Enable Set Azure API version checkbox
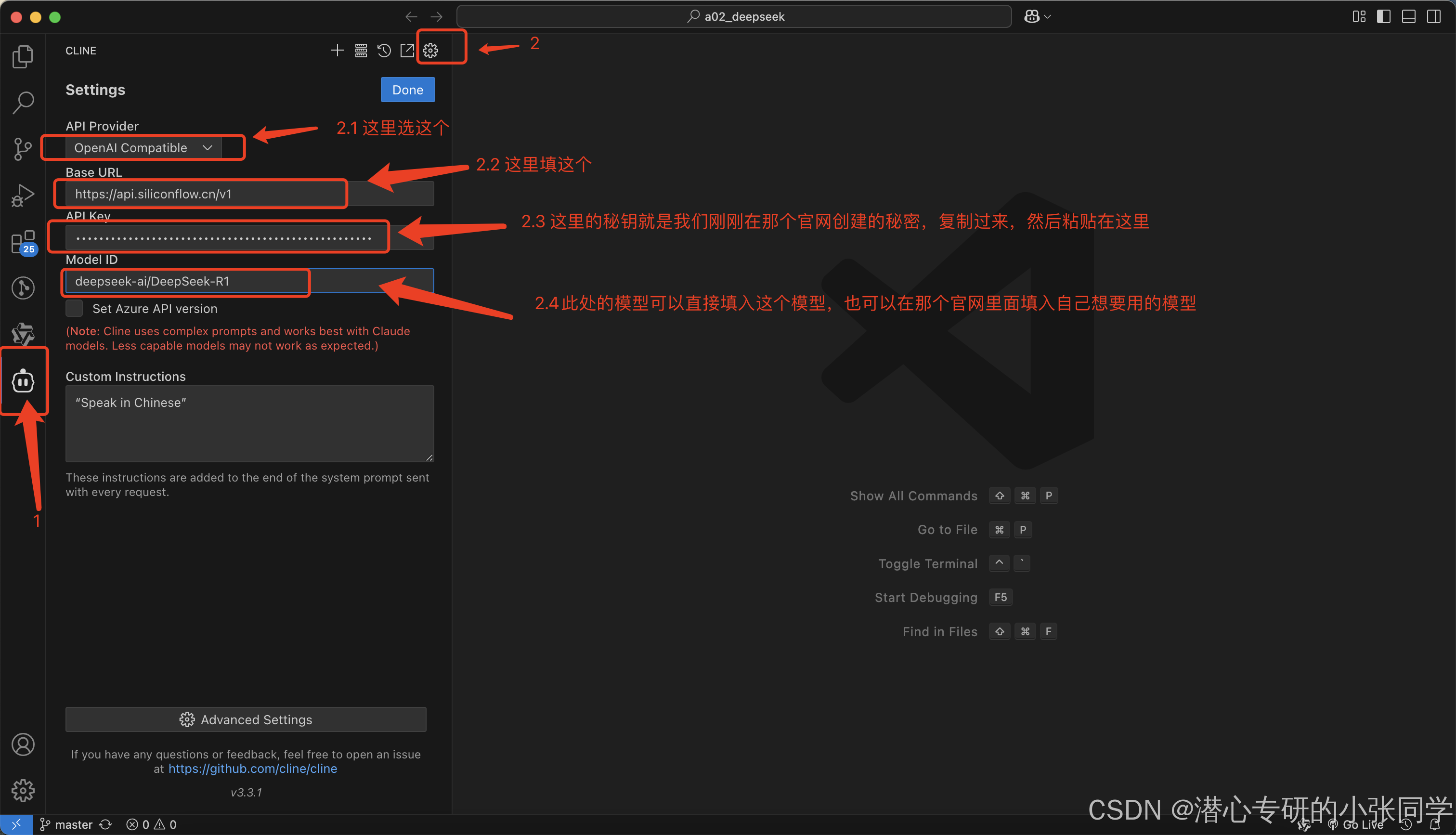This screenshot has width=1456, height=835. [x=74, y=309]
